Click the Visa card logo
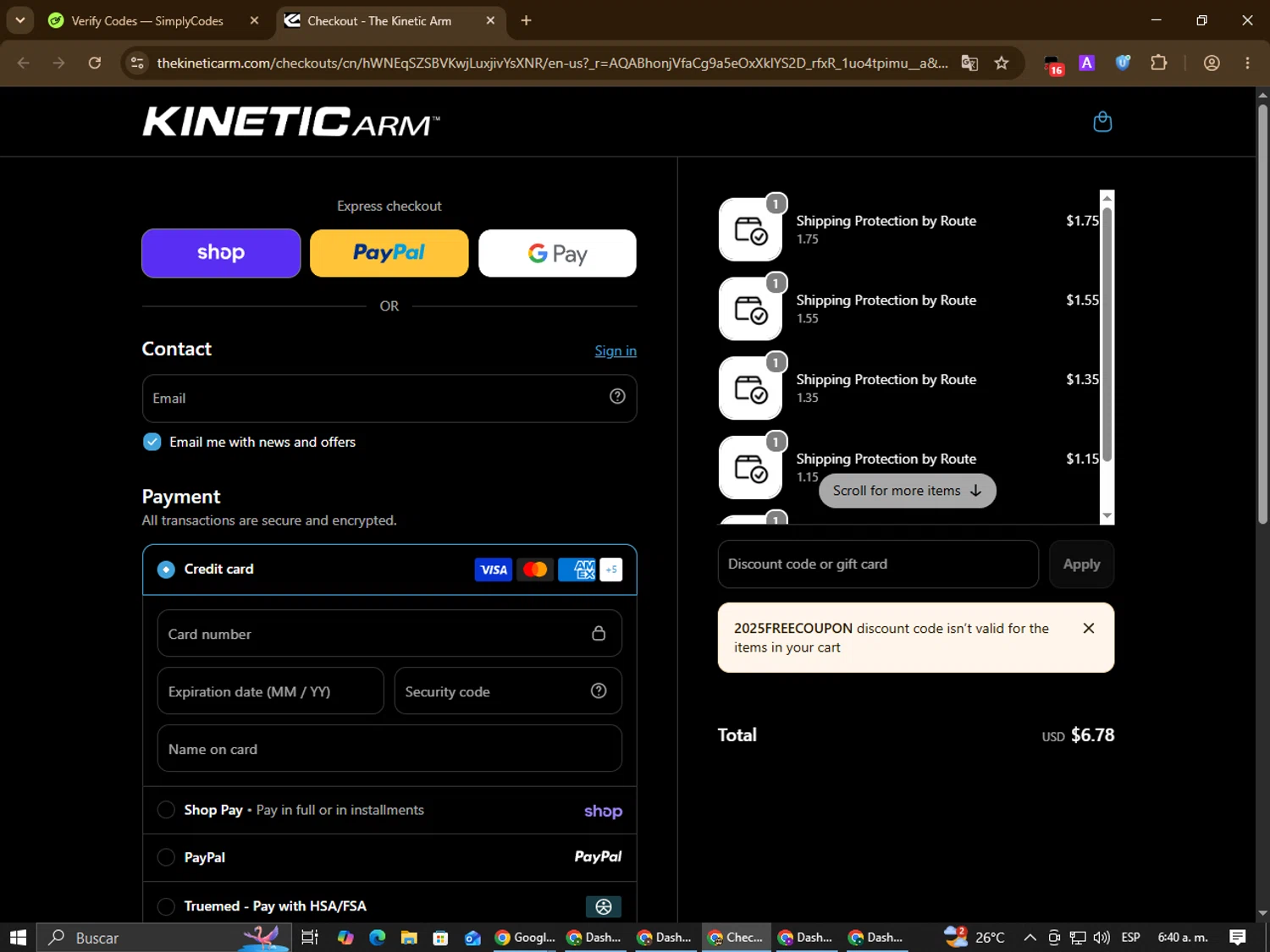The height and width of the screenshot is (952, 1270). [x=494, y=570]
